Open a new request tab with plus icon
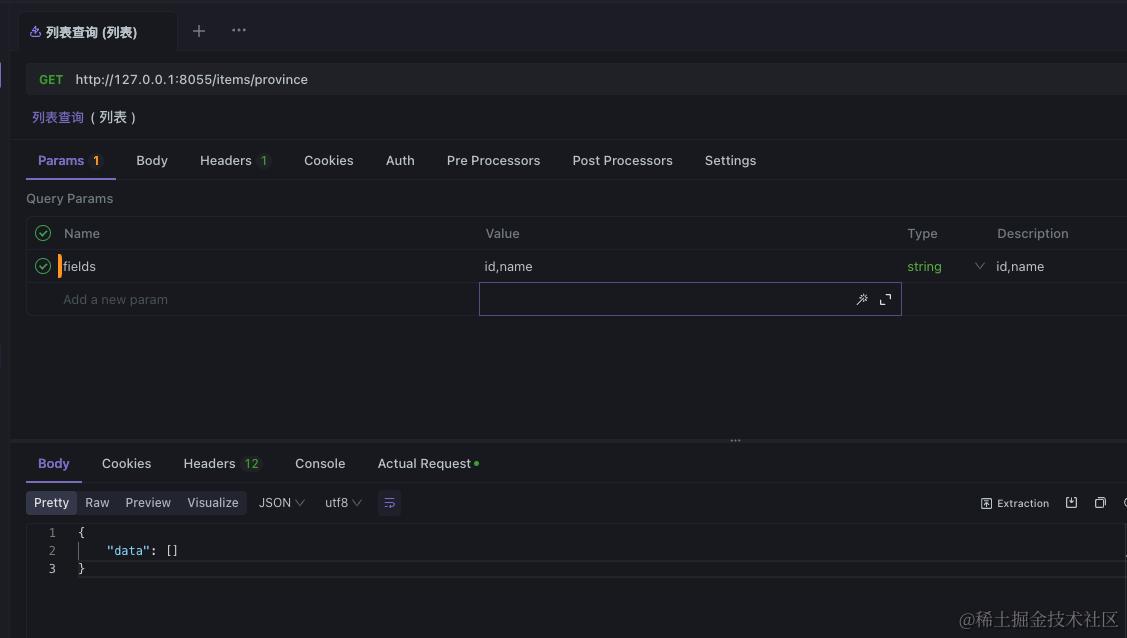 pyautogui.click(x=199, y=31)
